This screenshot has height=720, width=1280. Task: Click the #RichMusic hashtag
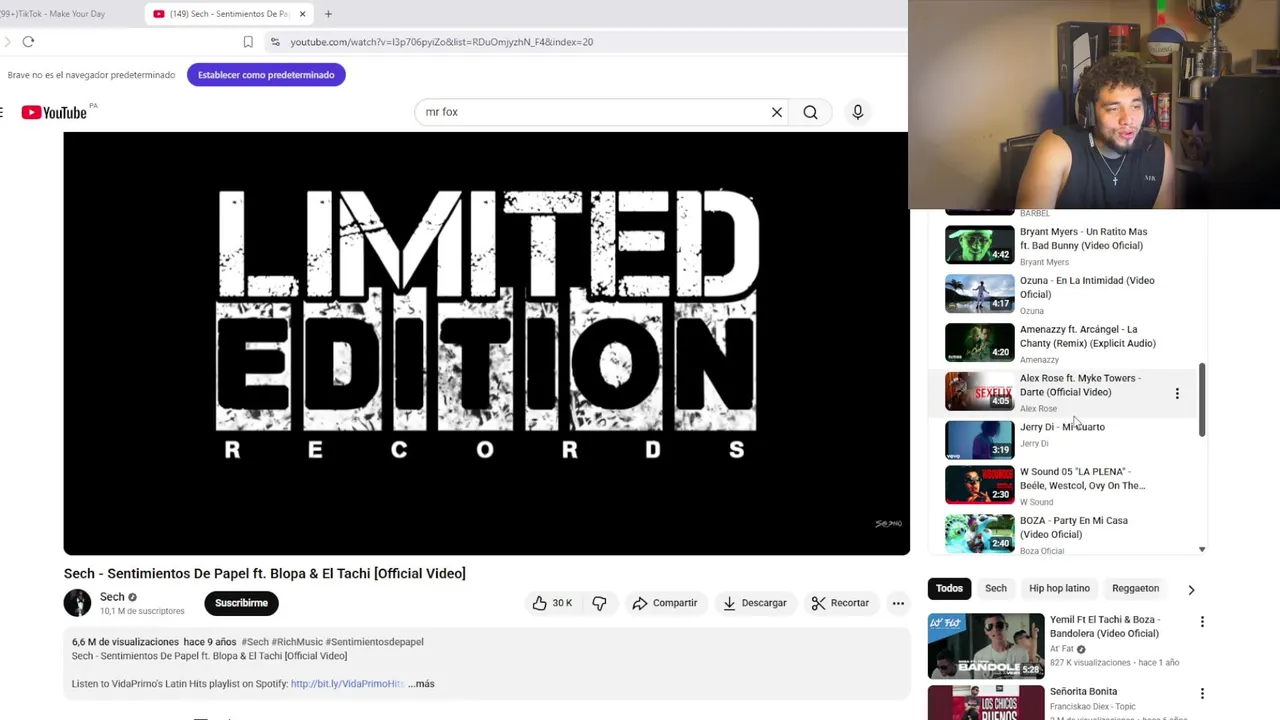pos(297,642)
